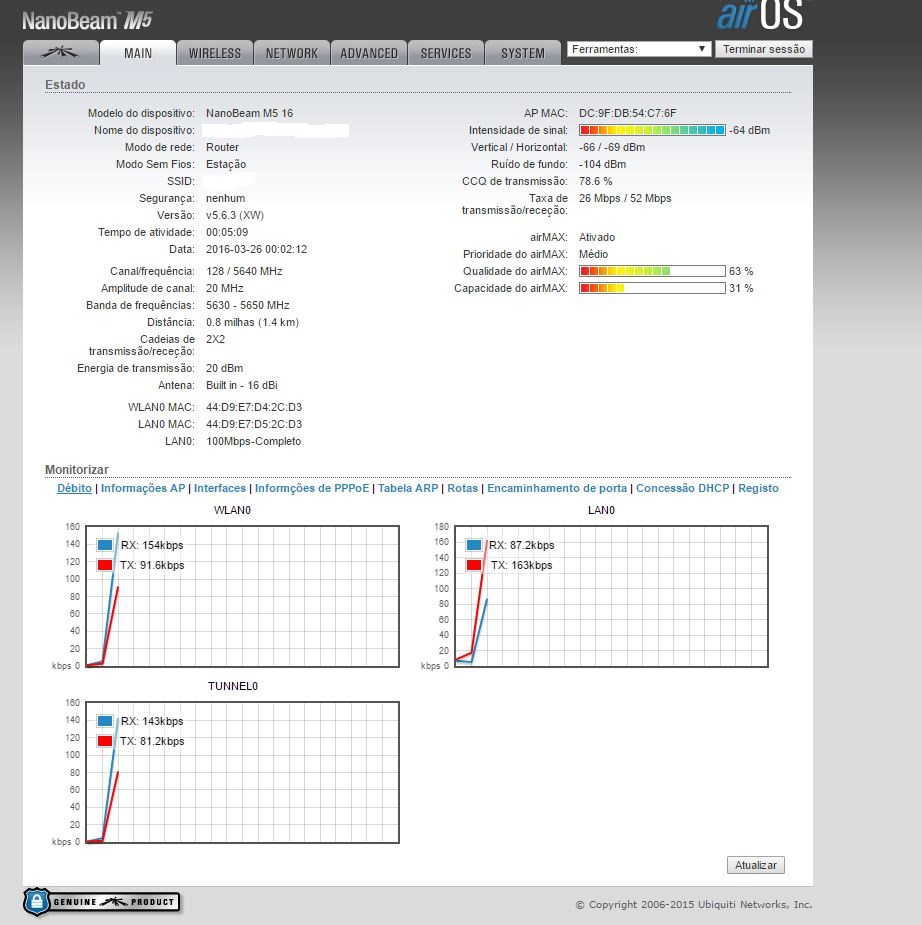The width and height of the screenshot is (922, 925).
Task: Click the LAN0 speed 100Mbps-Completo
Action: coord(254,441)
